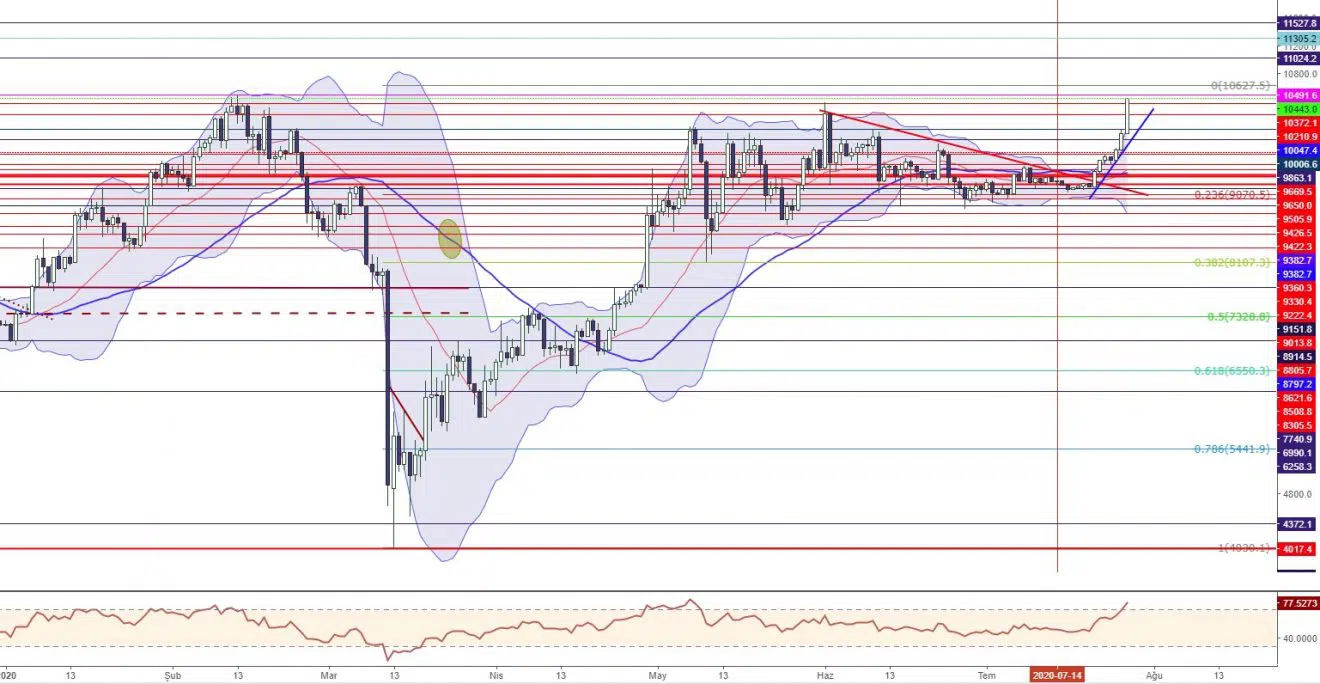Select the 77.5273 RSI value label
This screenshot has width=1320, height=684.
(1298, 604)
